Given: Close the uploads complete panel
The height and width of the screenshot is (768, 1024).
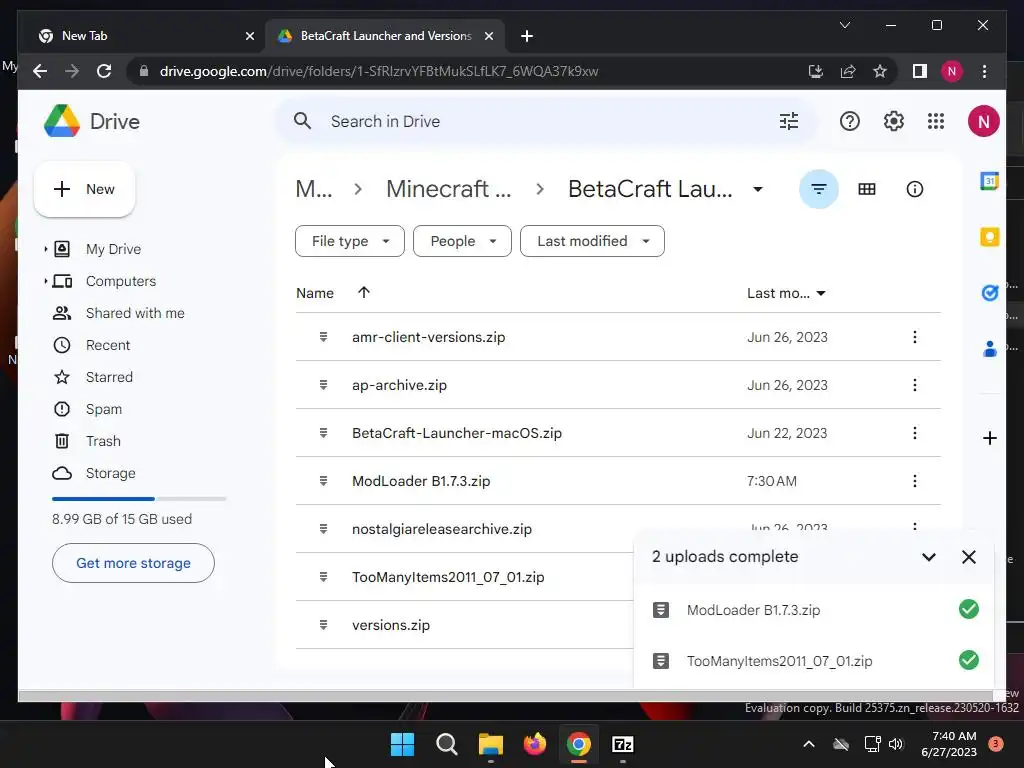Looking at the screenshot, I should click(x=968, y=557).
